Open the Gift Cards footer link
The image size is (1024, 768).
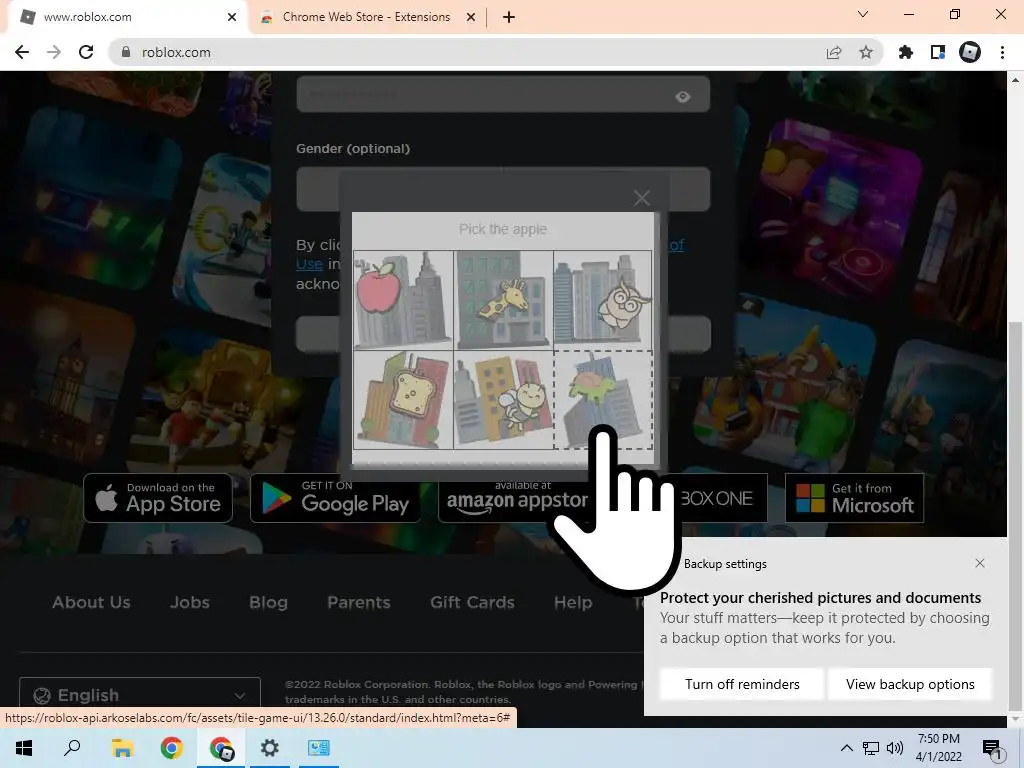pyautogui.click(x=472, y=602)
